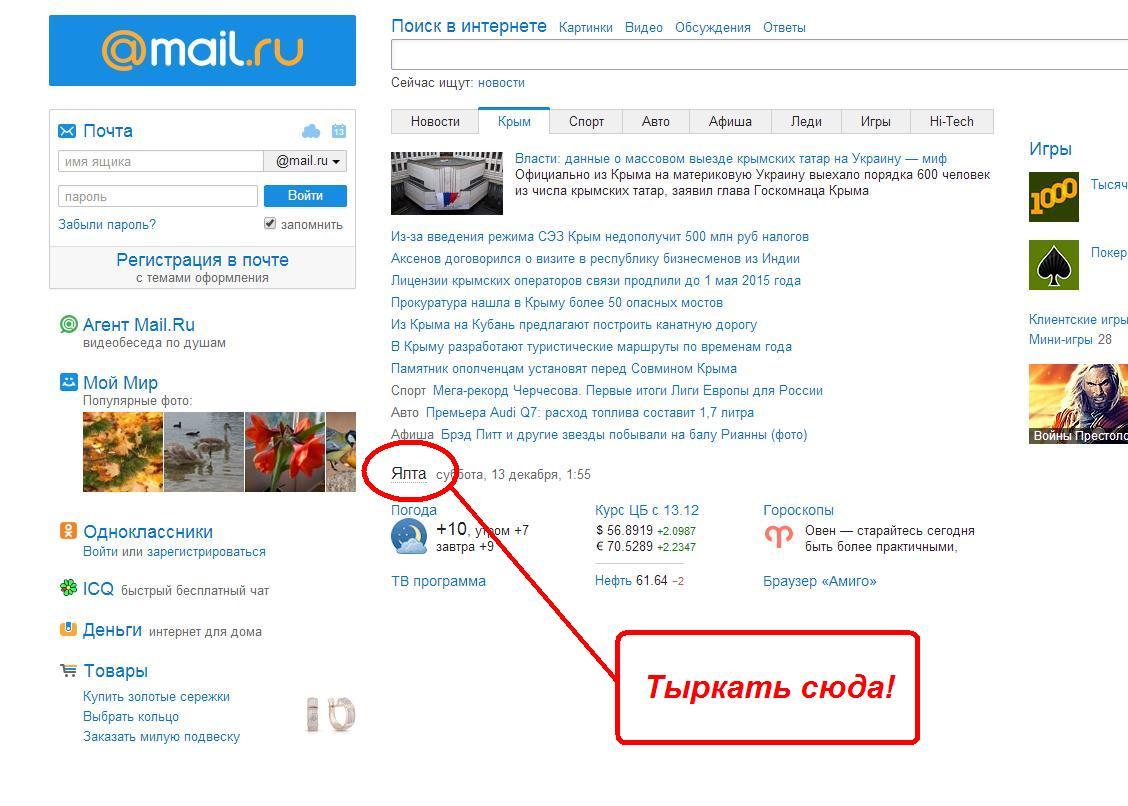Open the swans popular photo thumbnail
This screenshot has height=806, width=1128.
coord(204,452)
